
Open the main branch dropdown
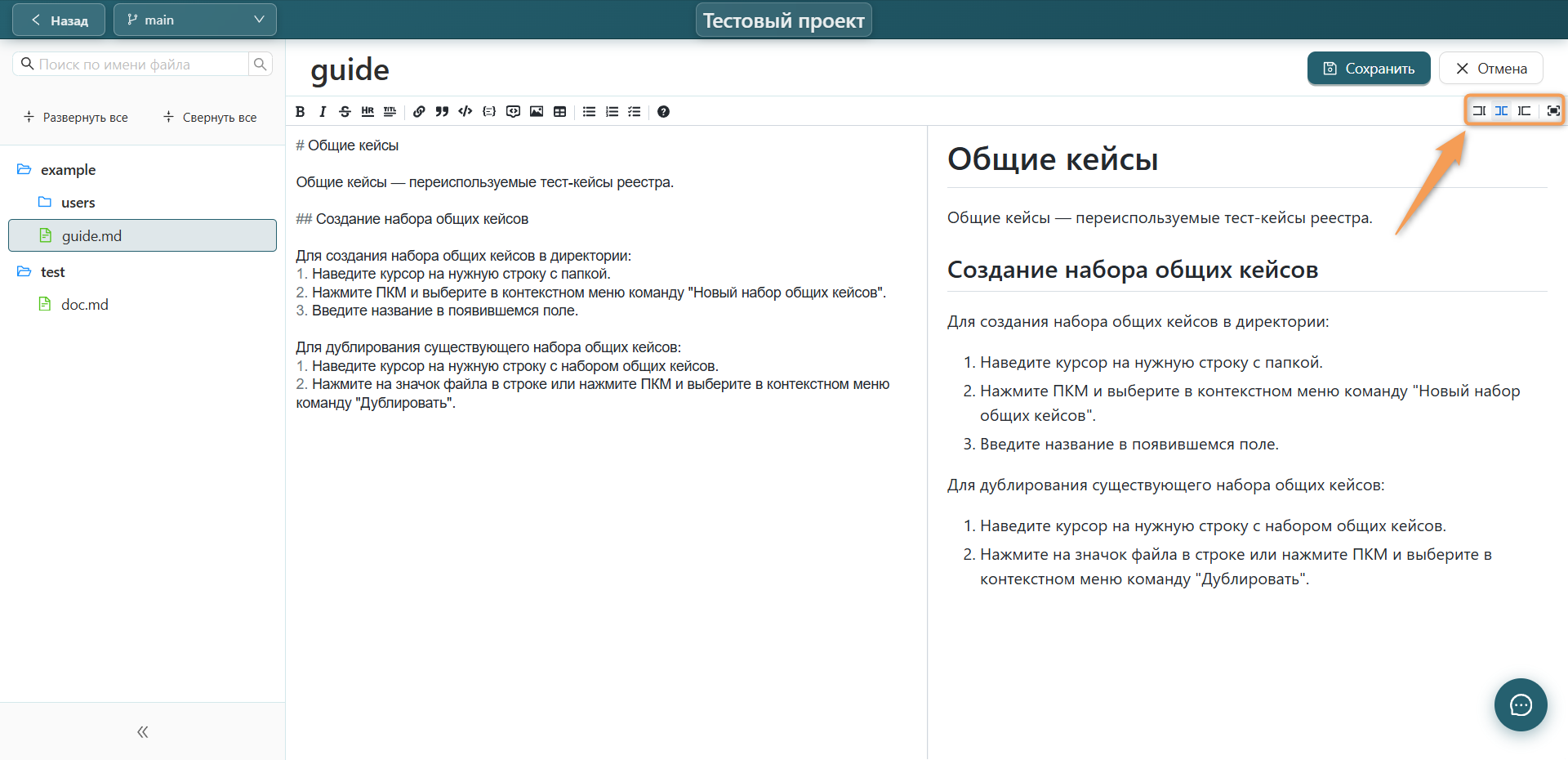click(195, 20)
